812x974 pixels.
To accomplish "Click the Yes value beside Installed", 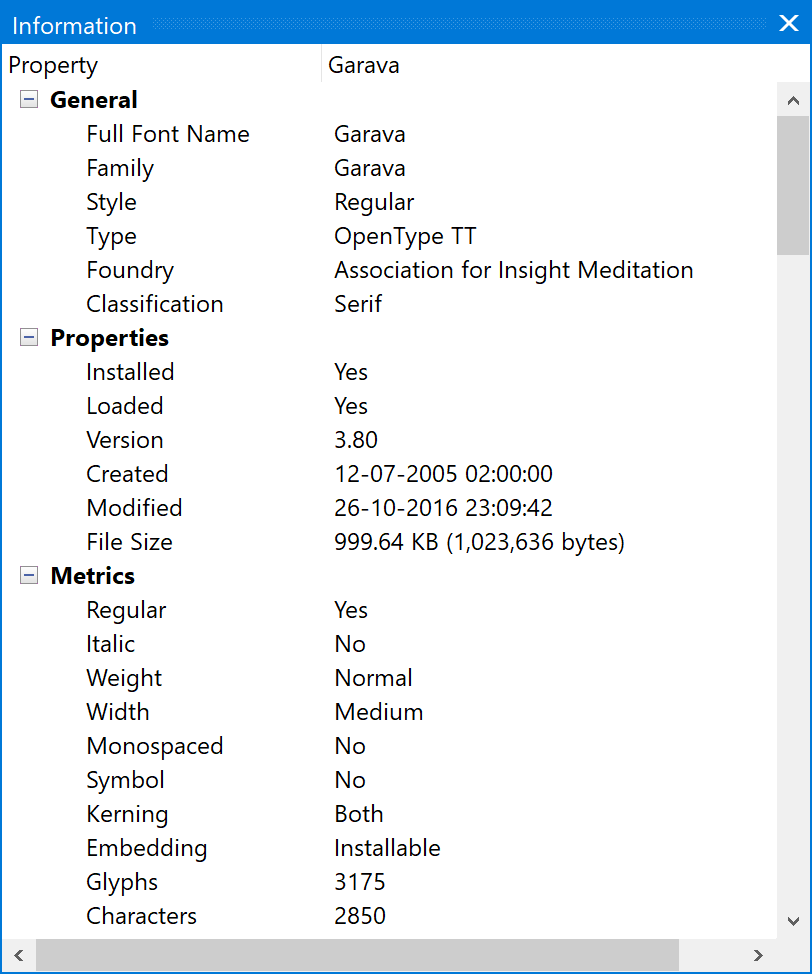I will (351, 372).
